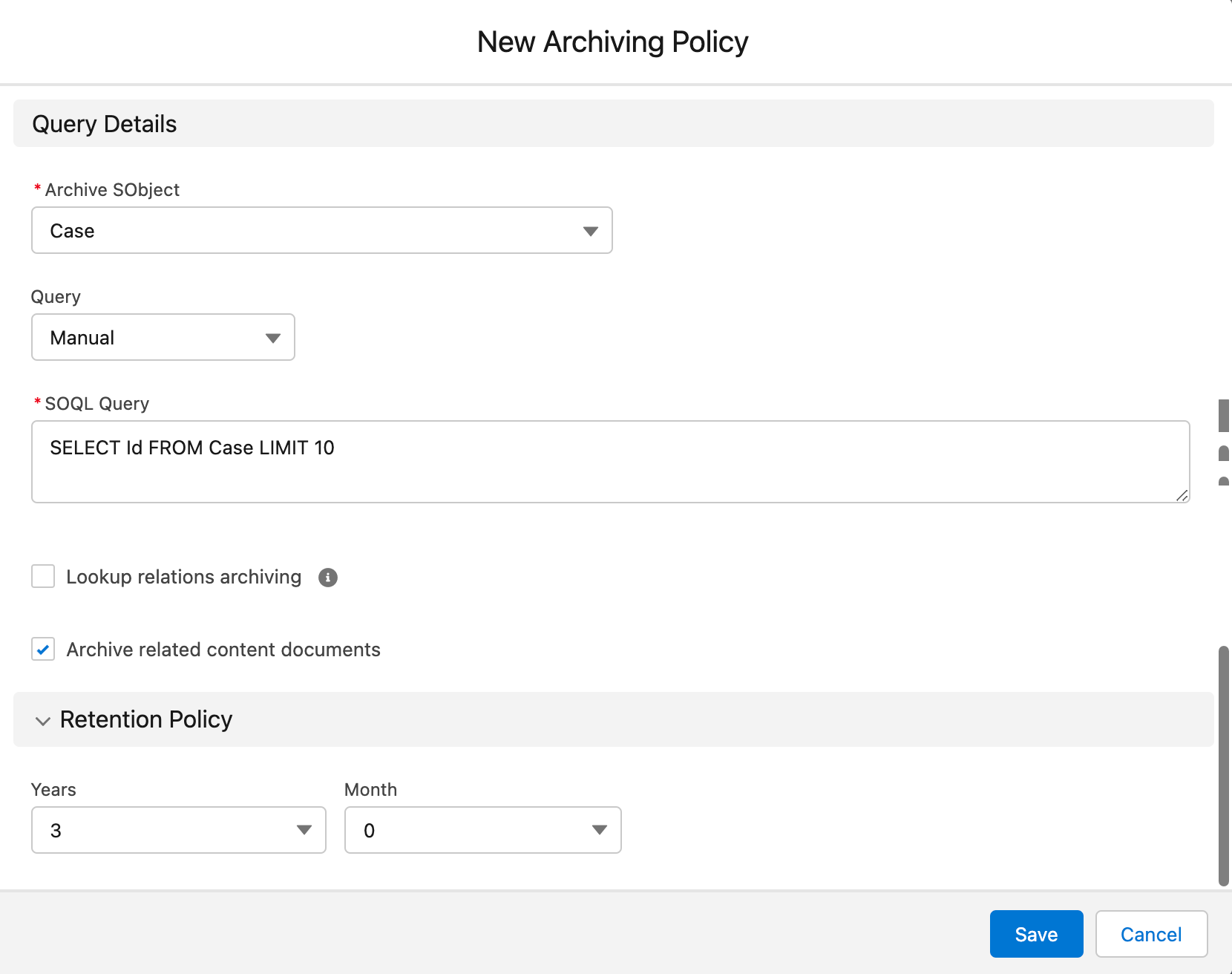The image size is (1232, 974).
Task: Uncheck Archive related content documents
Action: (43, 649)
